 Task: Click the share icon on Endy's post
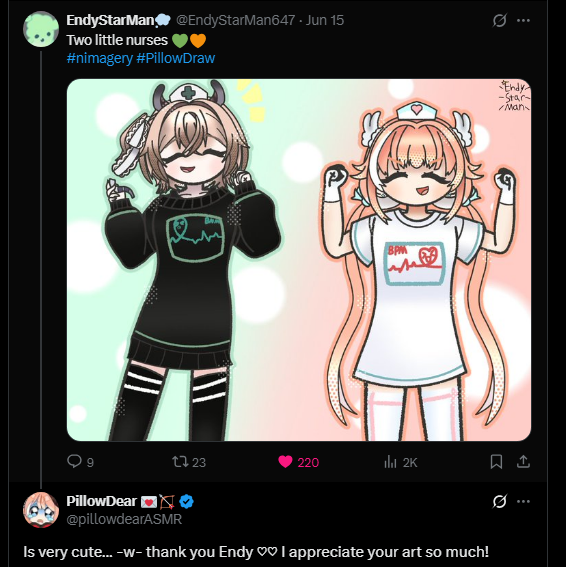(523, 461)
